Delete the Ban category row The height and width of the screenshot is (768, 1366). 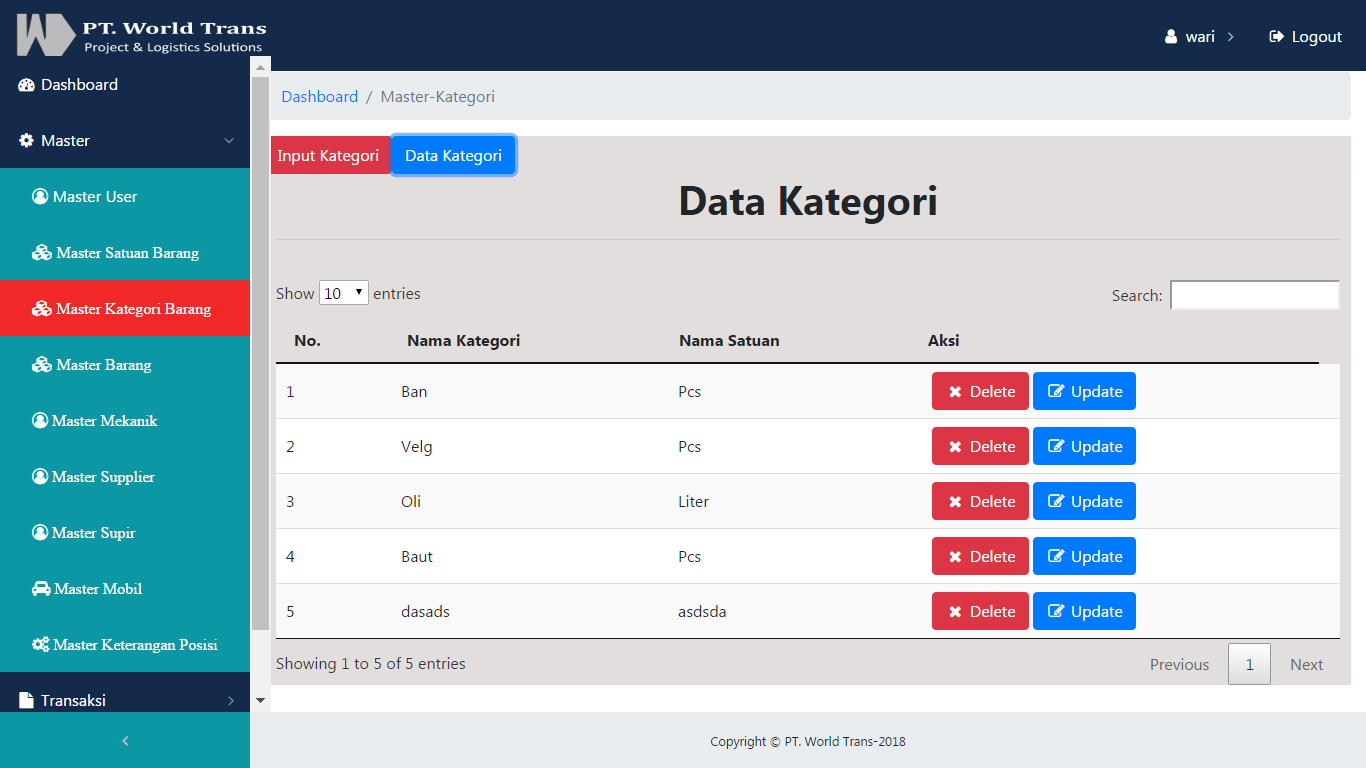point(980,392)
